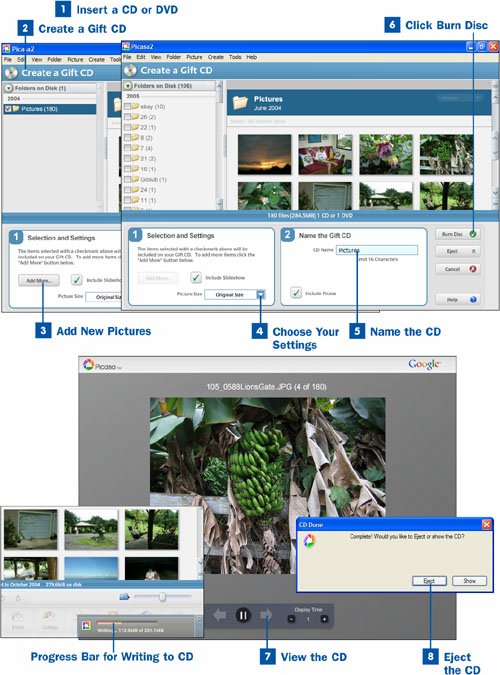Toggle the Include Picasa checkbox
Screen dimensions: 500x675
(x=296, y=293)
